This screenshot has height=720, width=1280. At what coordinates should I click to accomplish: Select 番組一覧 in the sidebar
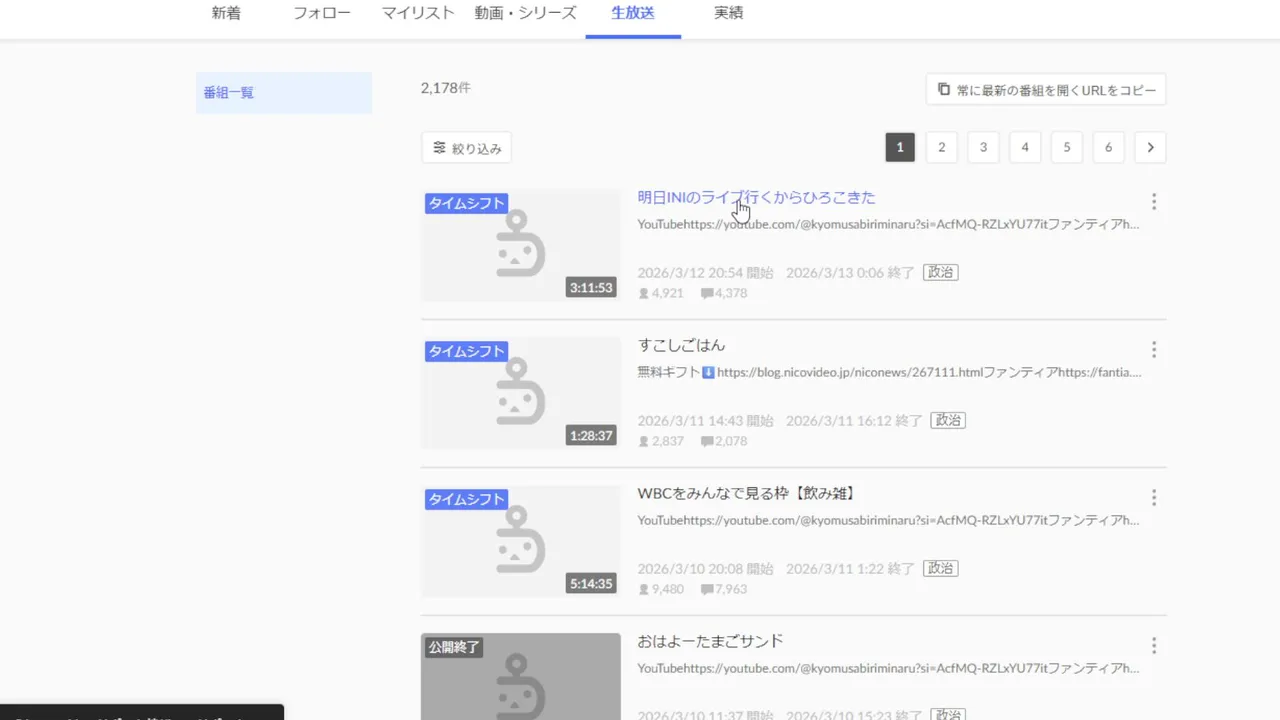pos(284,93)
